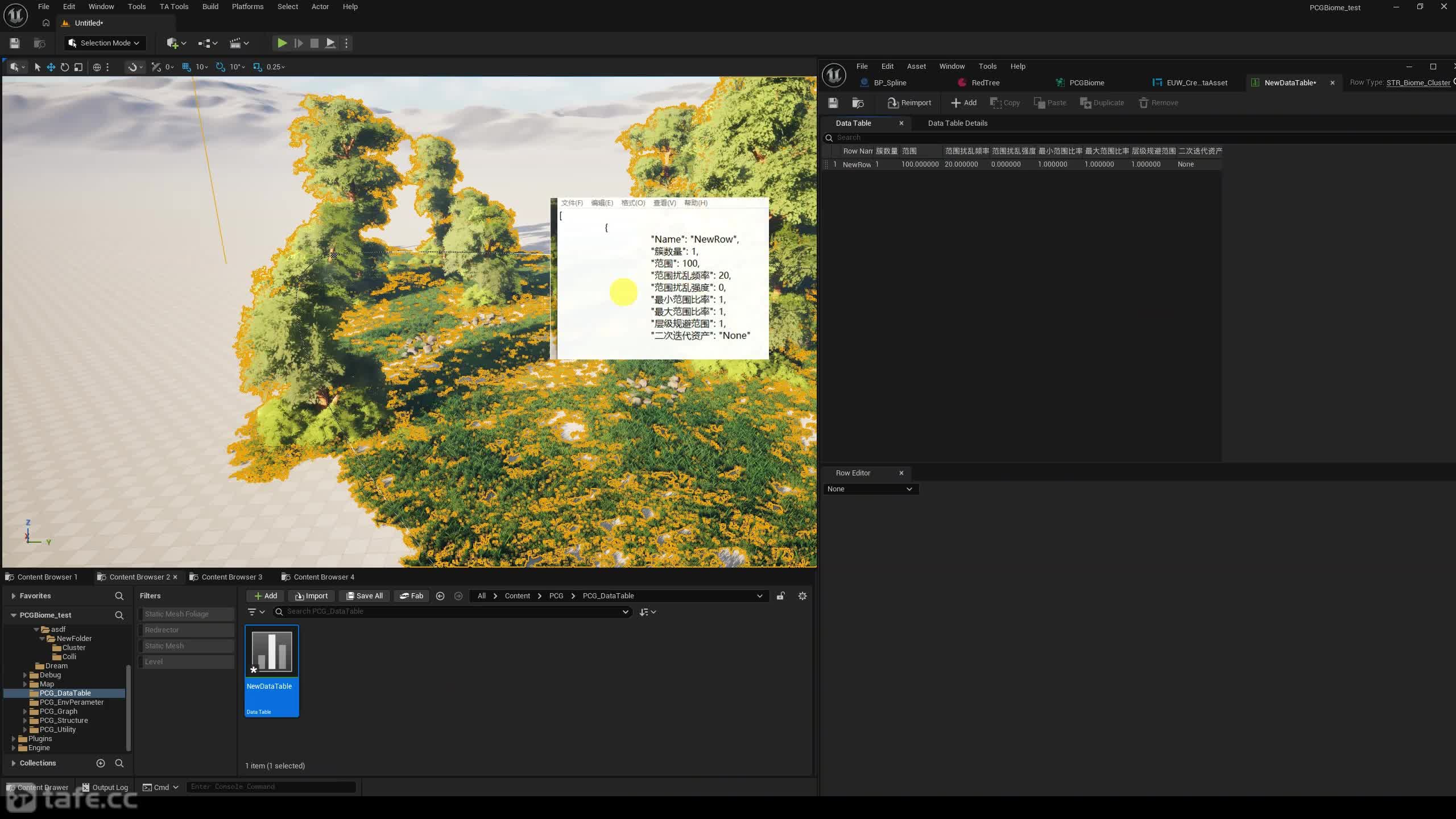The width and height of the screenshot is (1456, 819).
Task: Select the PCG_EnvPerameter folder
Action: tap(71, 702)
